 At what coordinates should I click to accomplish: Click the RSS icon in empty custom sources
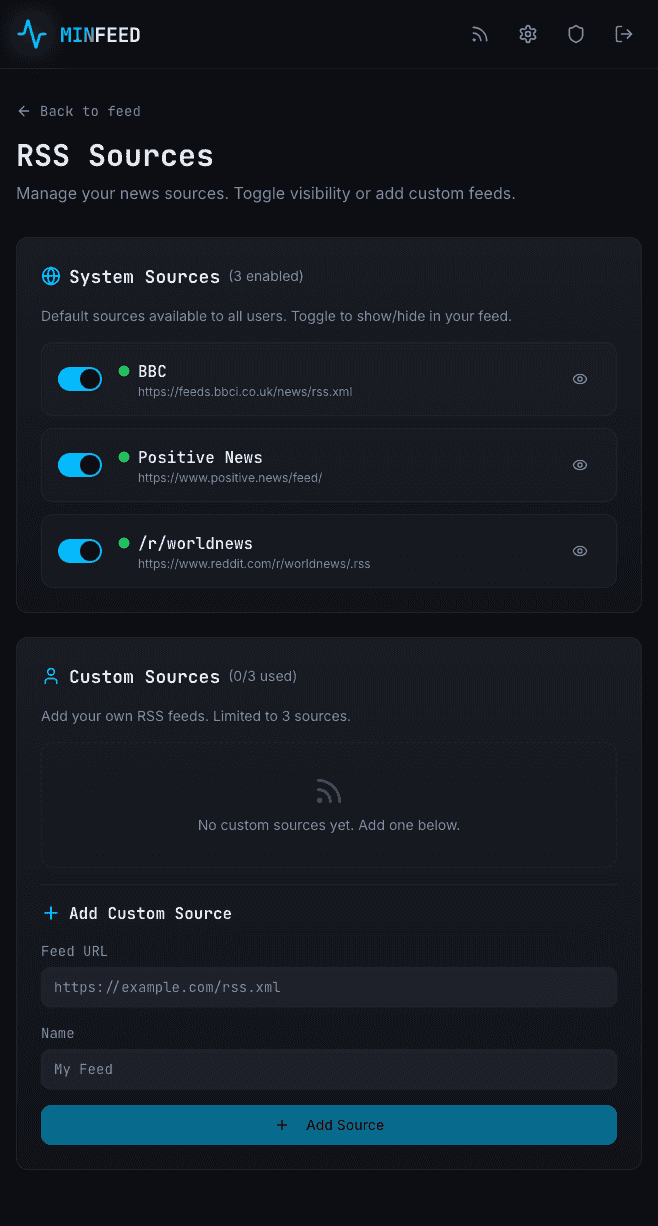[328, 793]
